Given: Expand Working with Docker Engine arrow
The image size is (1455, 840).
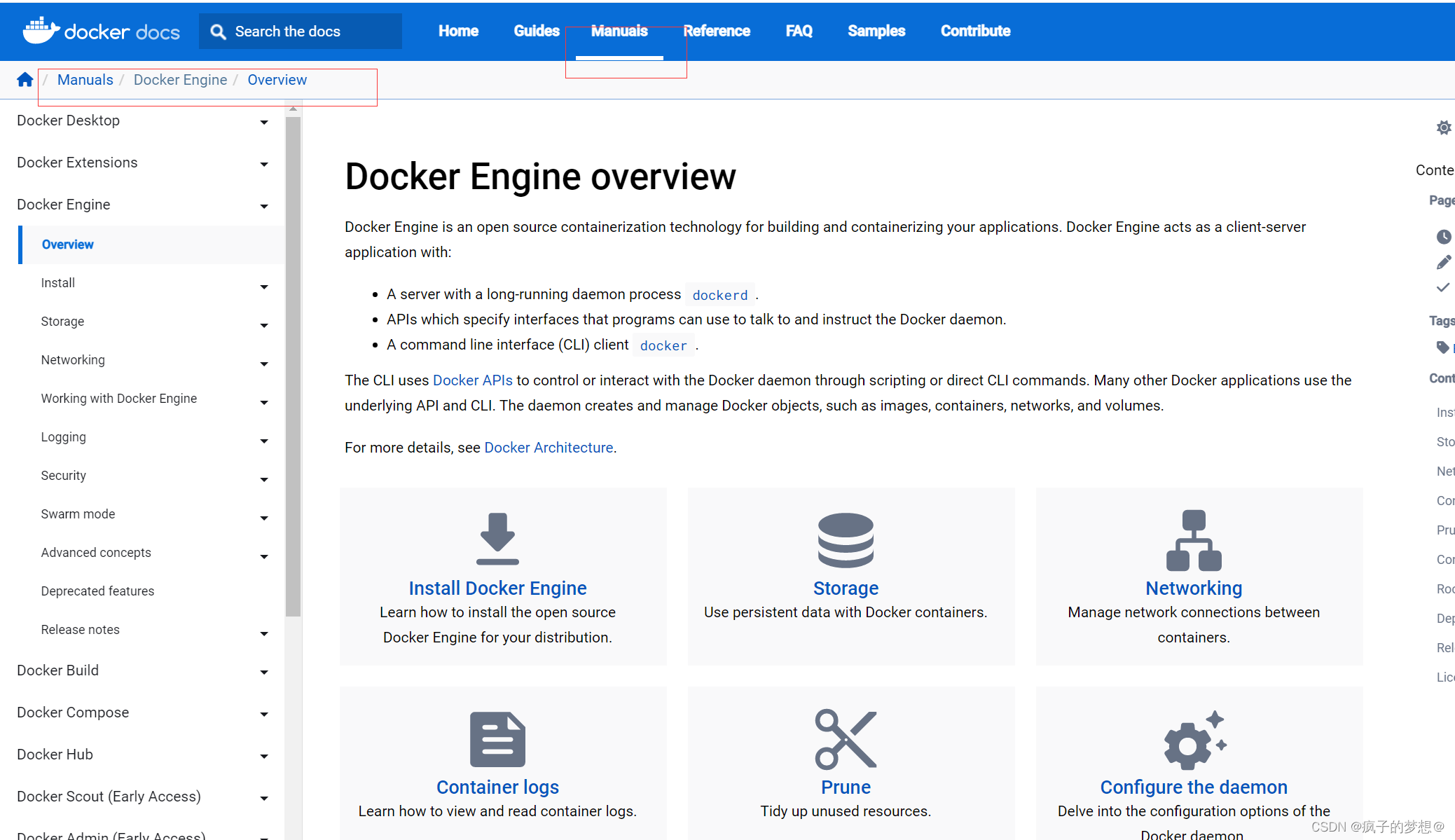Looking at the screenshot, I should tap(264, 403).
